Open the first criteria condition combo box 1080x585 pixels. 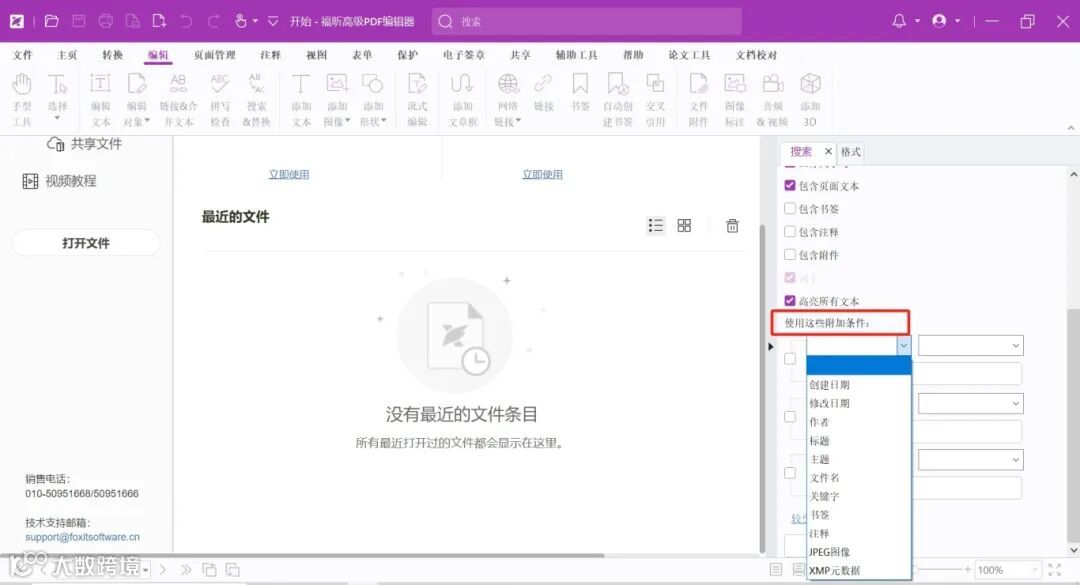970,345
